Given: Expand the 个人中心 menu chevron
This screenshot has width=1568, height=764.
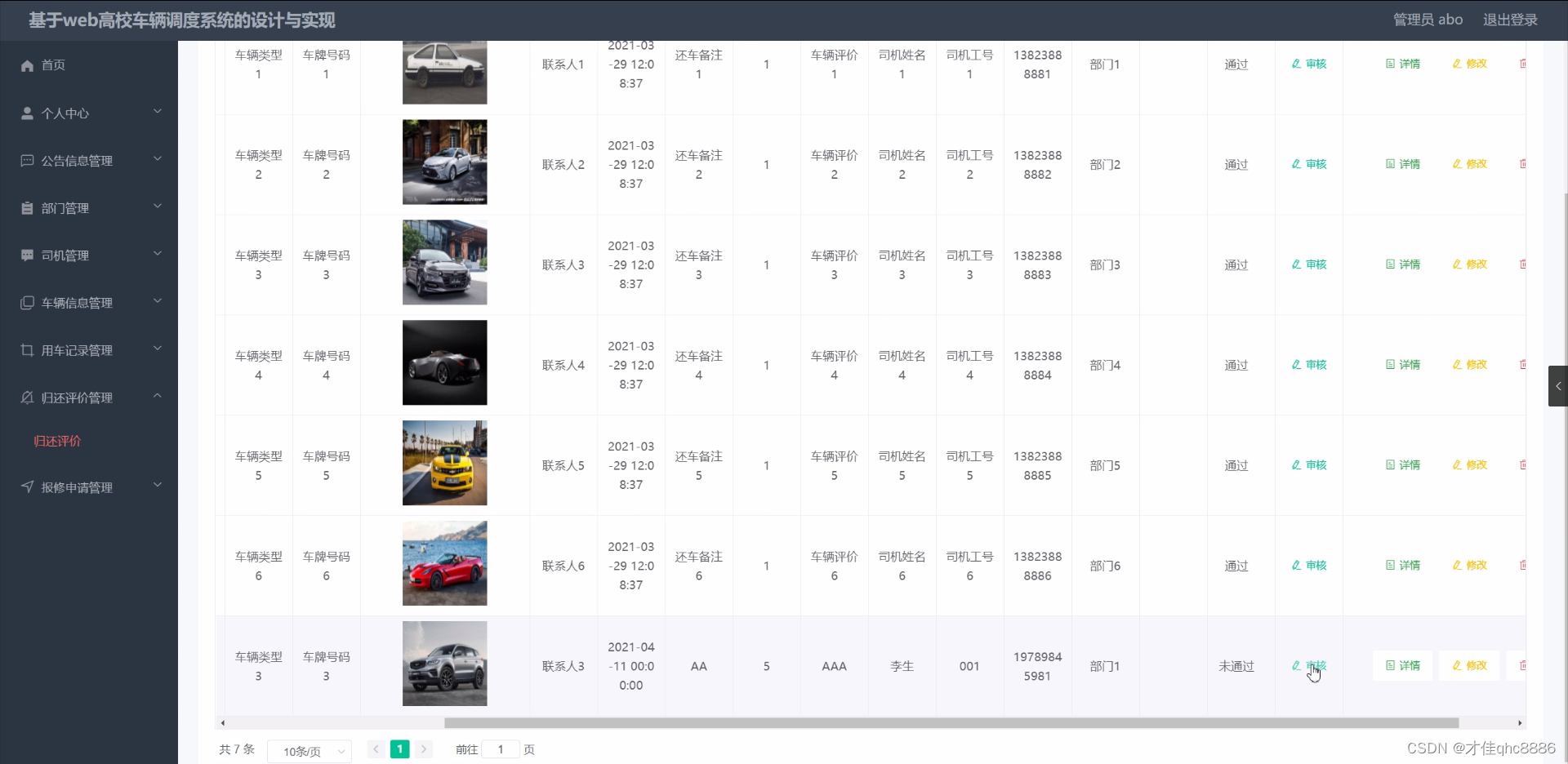Looking at the screenshot, I should (158, 112).
